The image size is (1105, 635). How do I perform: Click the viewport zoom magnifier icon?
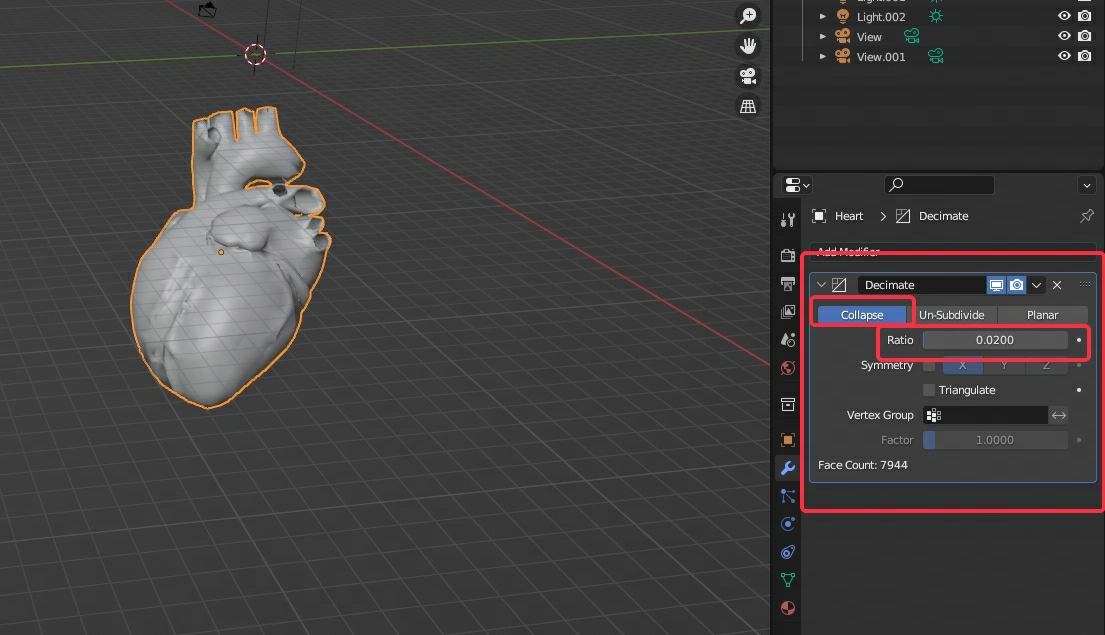click(748, 16)
